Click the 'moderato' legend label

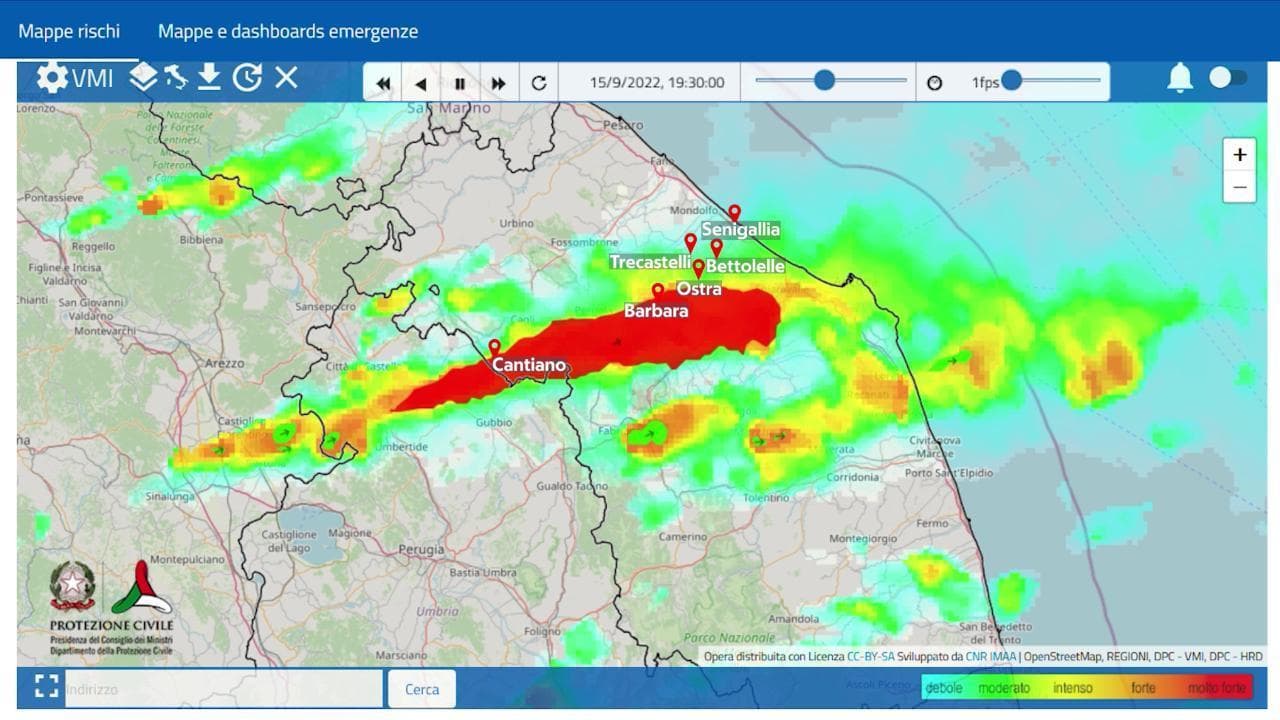(1004, 688)
